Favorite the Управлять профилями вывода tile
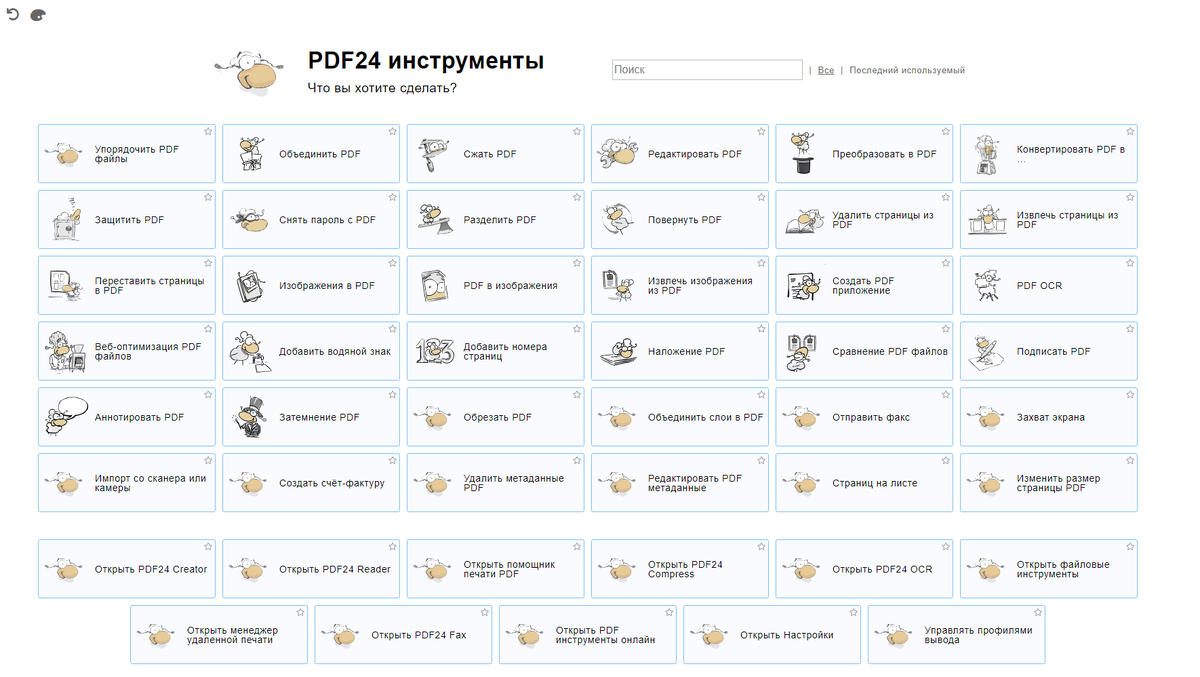Image resolution: width=1200 pixels, height=677 pixels. point(1038,612)
